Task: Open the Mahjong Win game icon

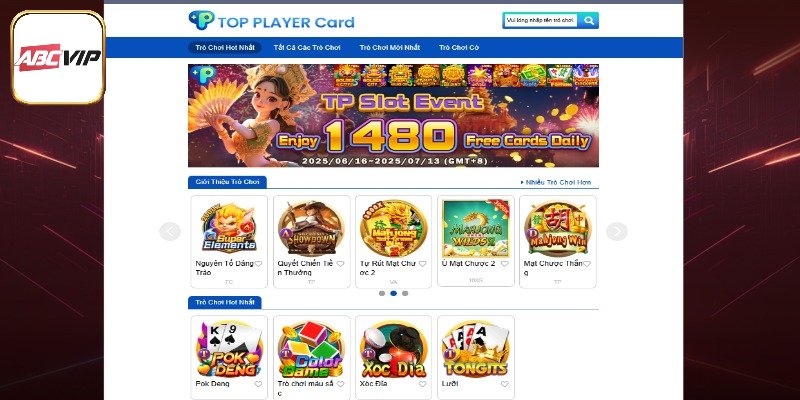Action: pos(558,228)
